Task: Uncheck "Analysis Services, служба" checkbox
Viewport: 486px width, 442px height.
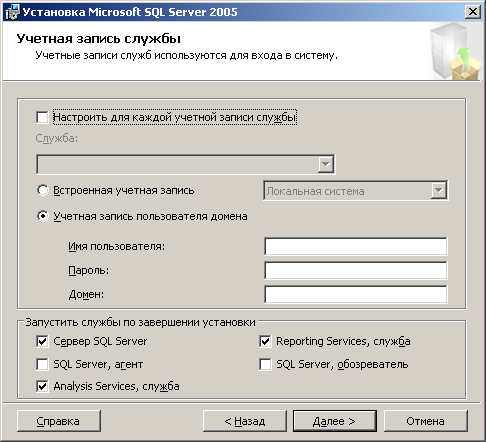Action: coord(42,386)
